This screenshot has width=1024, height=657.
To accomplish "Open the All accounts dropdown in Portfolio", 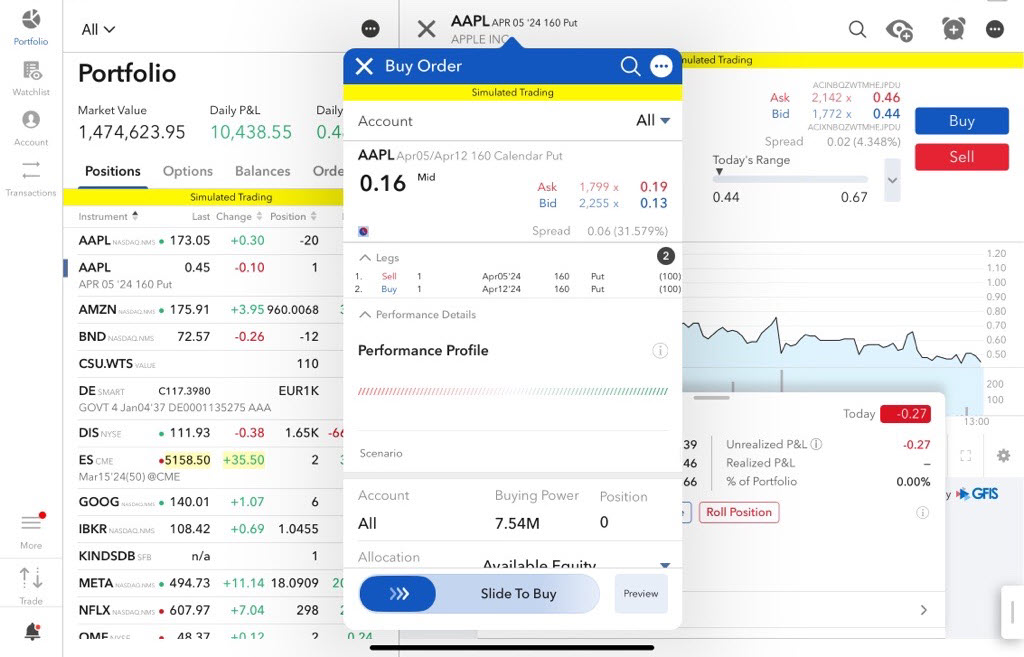I will [98, 29].
